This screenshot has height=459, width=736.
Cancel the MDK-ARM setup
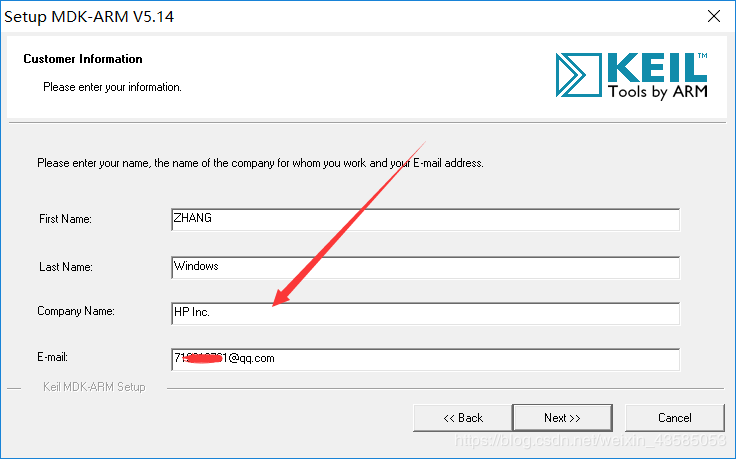(x=675, y=418)
